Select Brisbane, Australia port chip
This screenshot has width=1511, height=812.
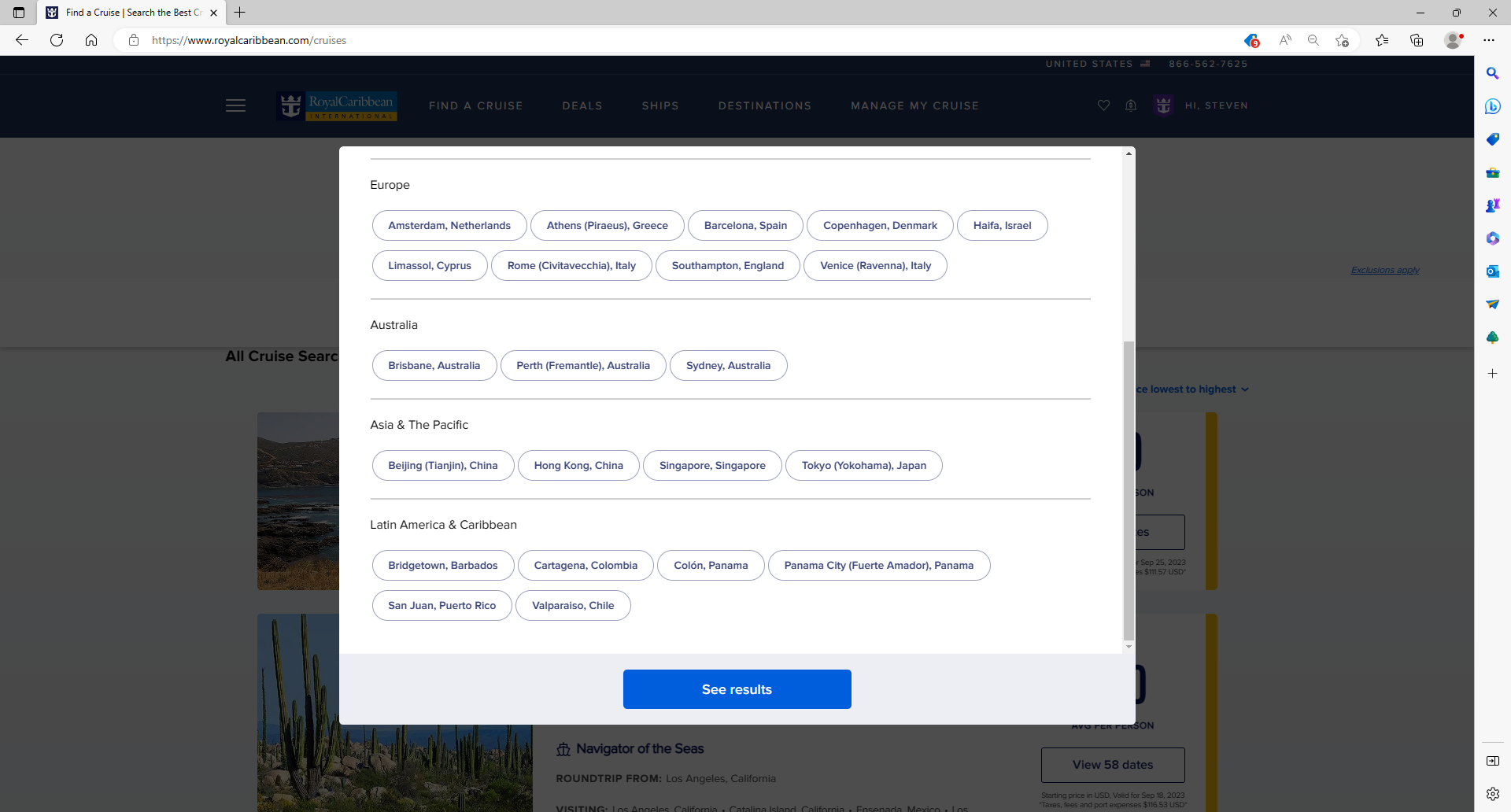point(434,365)
